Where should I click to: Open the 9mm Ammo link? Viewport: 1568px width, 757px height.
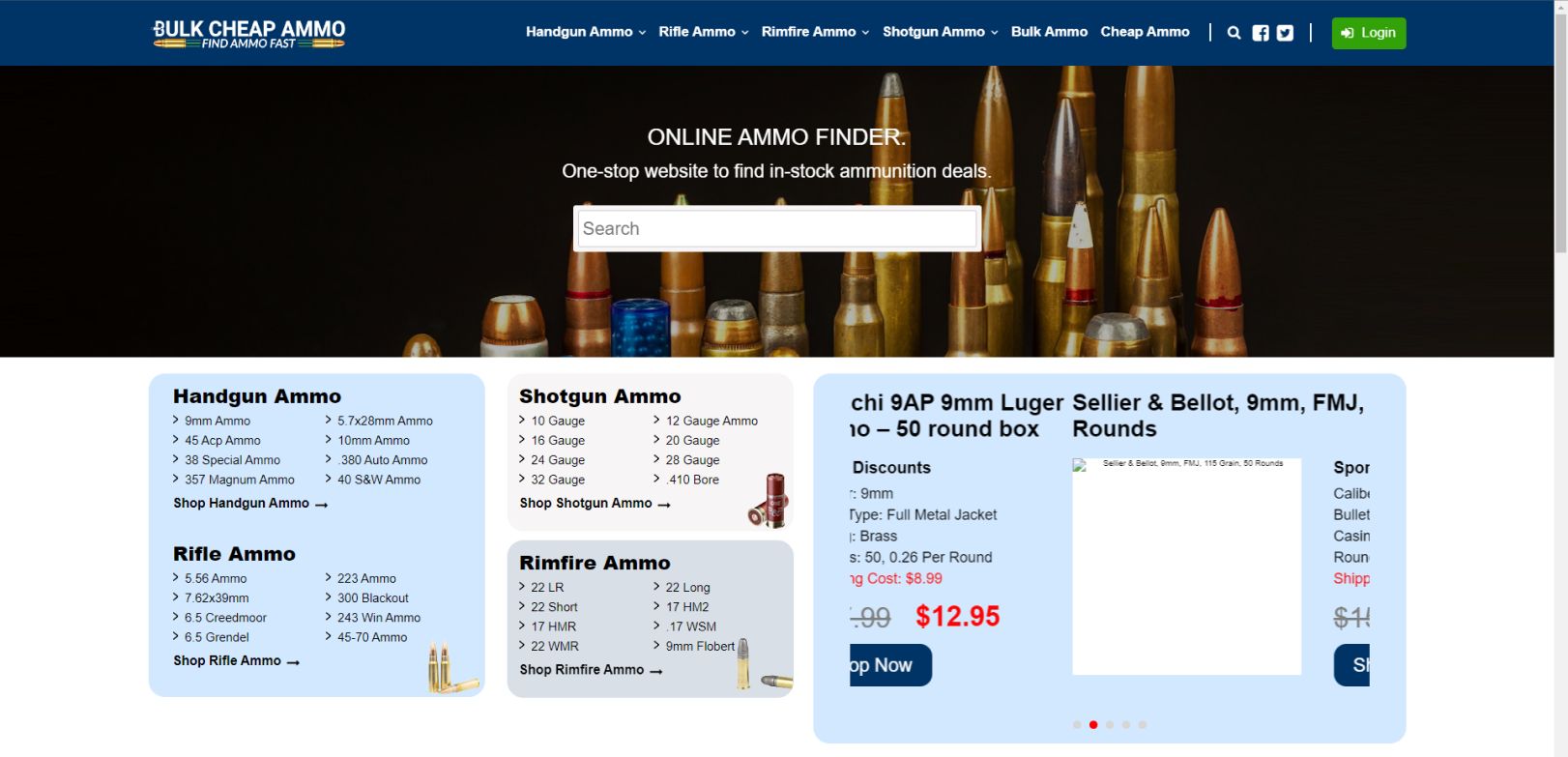218,421
